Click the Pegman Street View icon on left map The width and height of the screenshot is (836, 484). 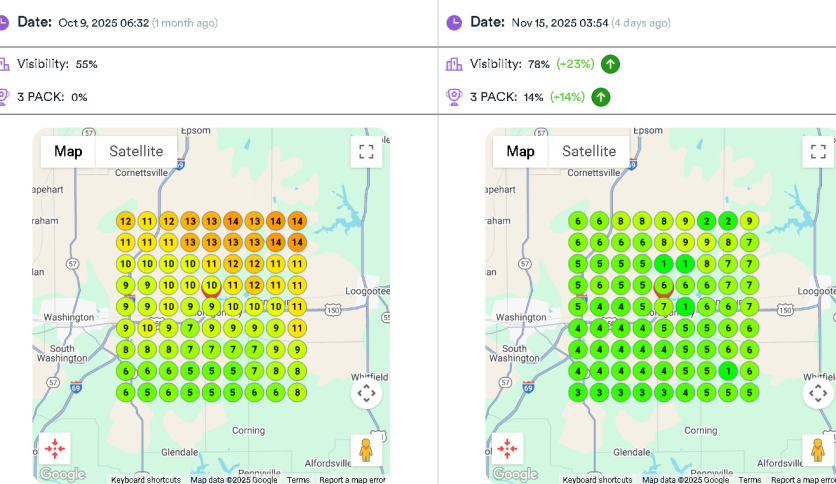point(366,450)
